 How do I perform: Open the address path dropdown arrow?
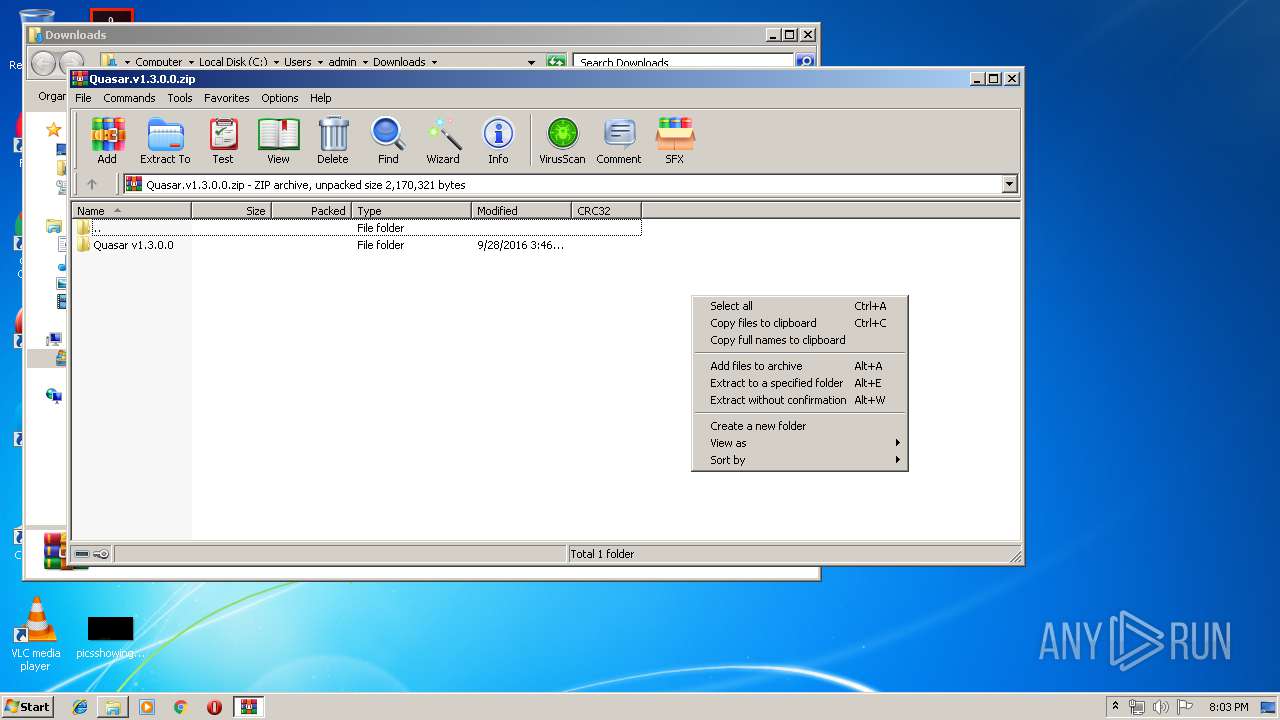click(x=1009, y=184)
